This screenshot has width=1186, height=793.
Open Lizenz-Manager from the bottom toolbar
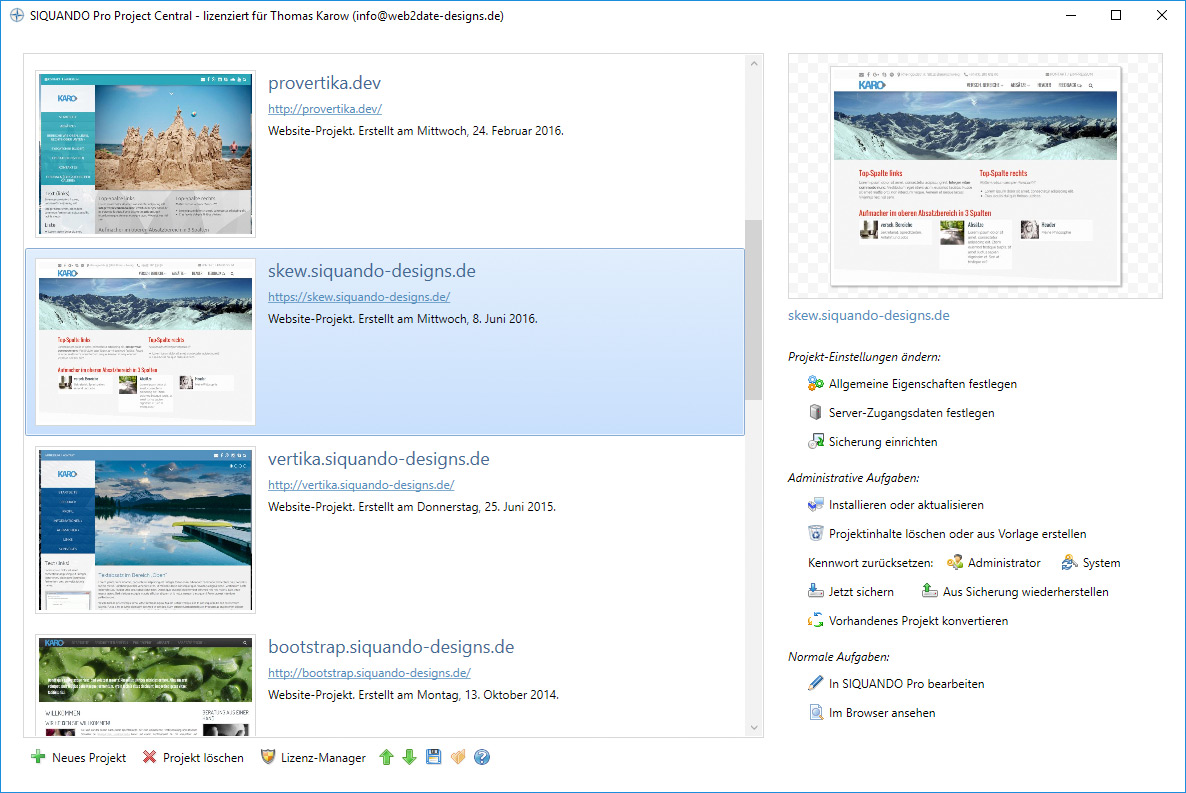[313, 758]
